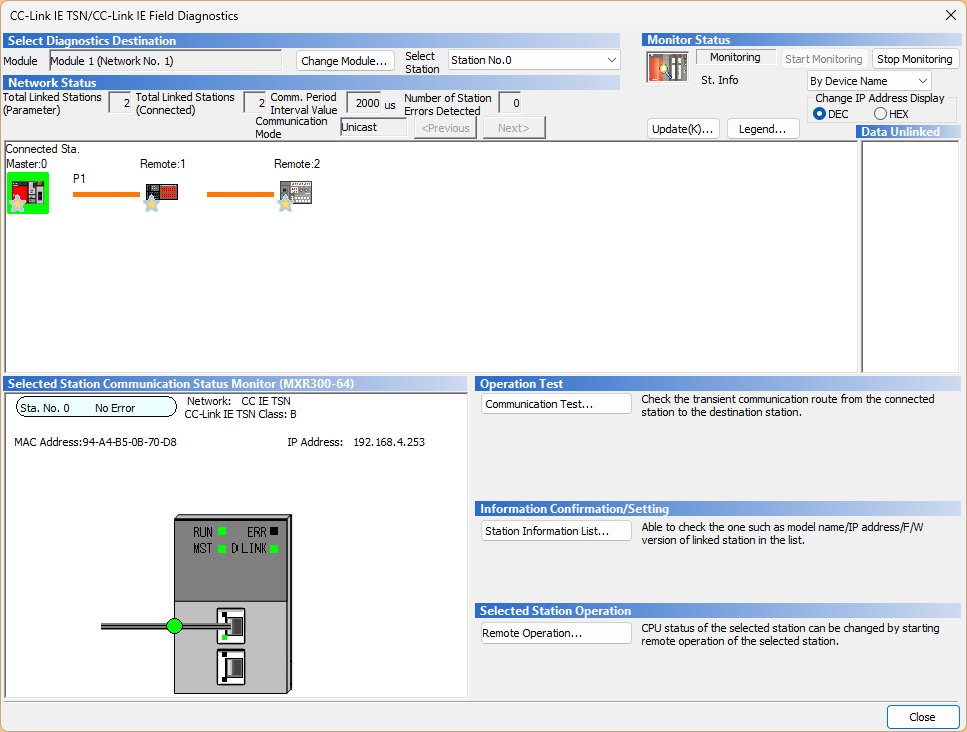Launch the Communication Test
Viewport: 967px width, 732px height.
pyautogui.click(x=556, y=404)
